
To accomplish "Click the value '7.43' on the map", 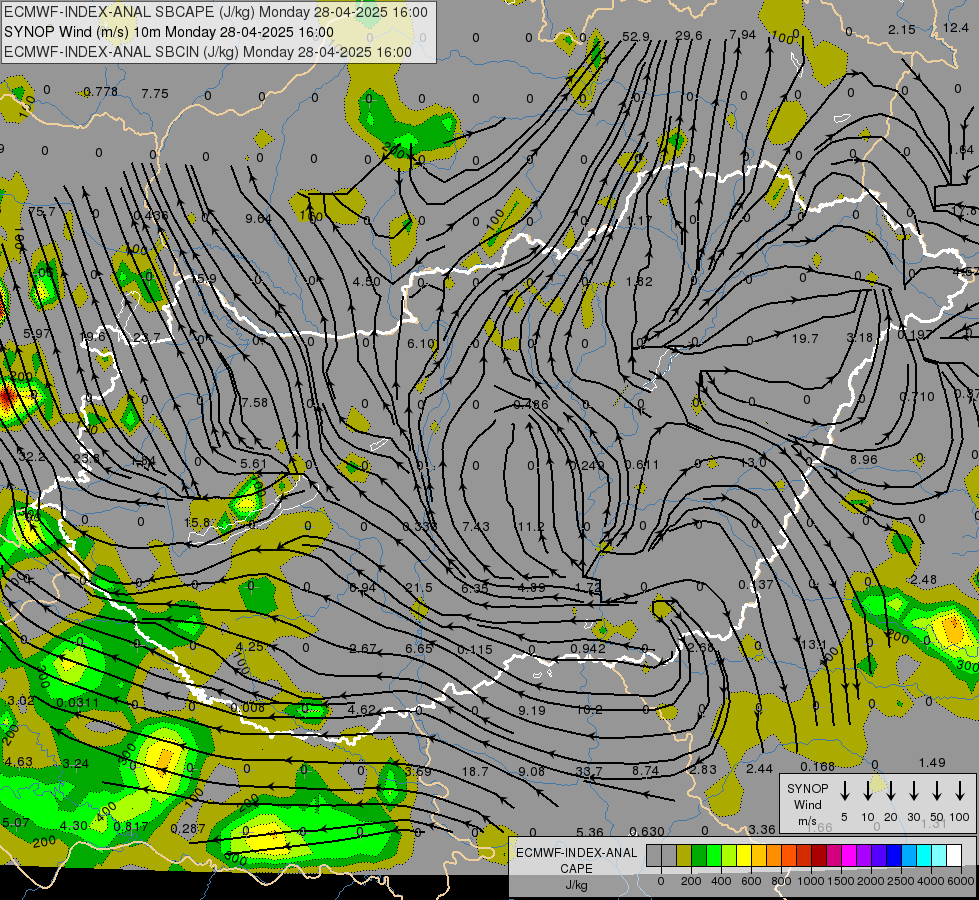I will click(x=476, y=527).
